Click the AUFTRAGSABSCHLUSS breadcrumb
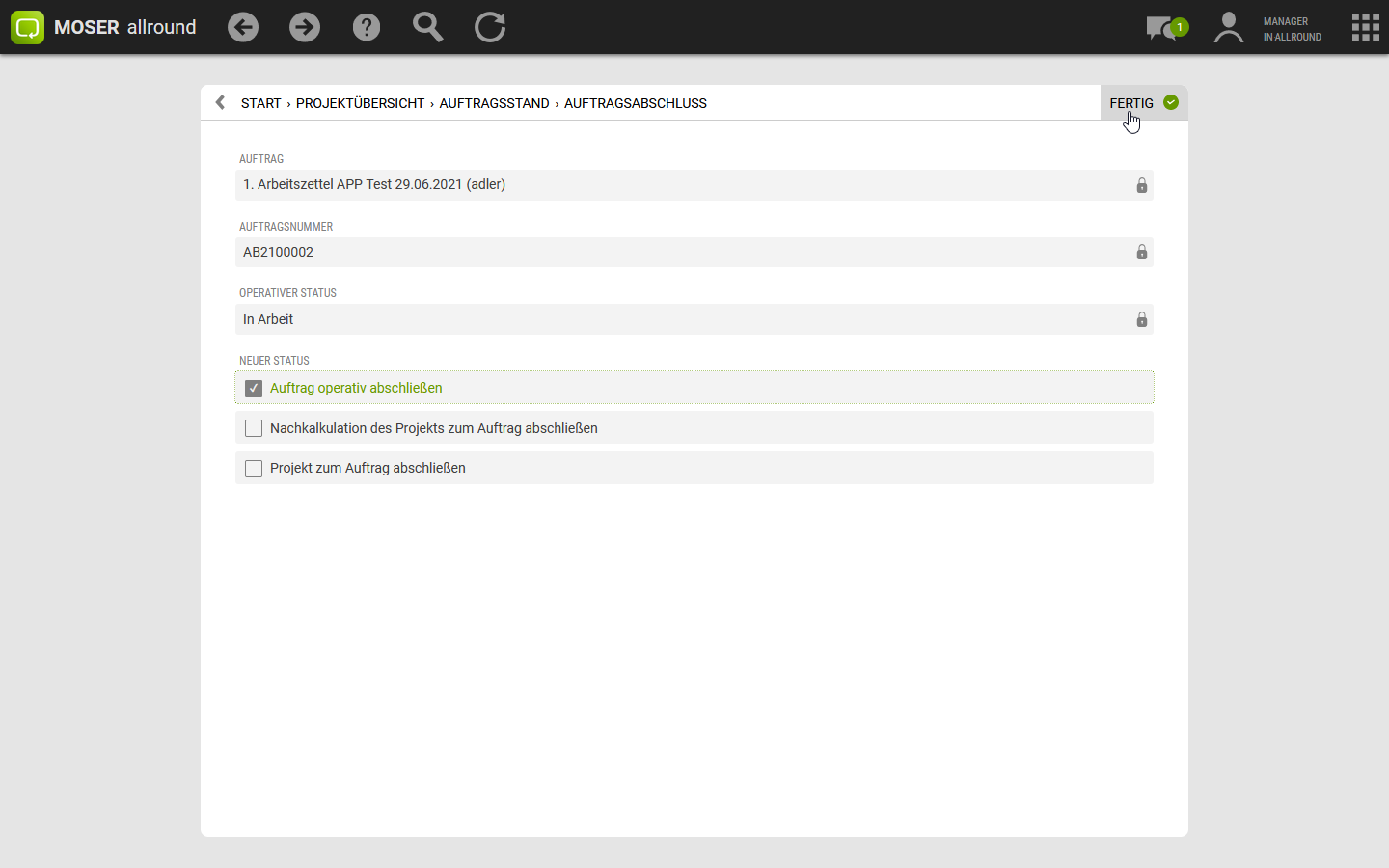This screenshot has width=1389, height=868. 636,103
